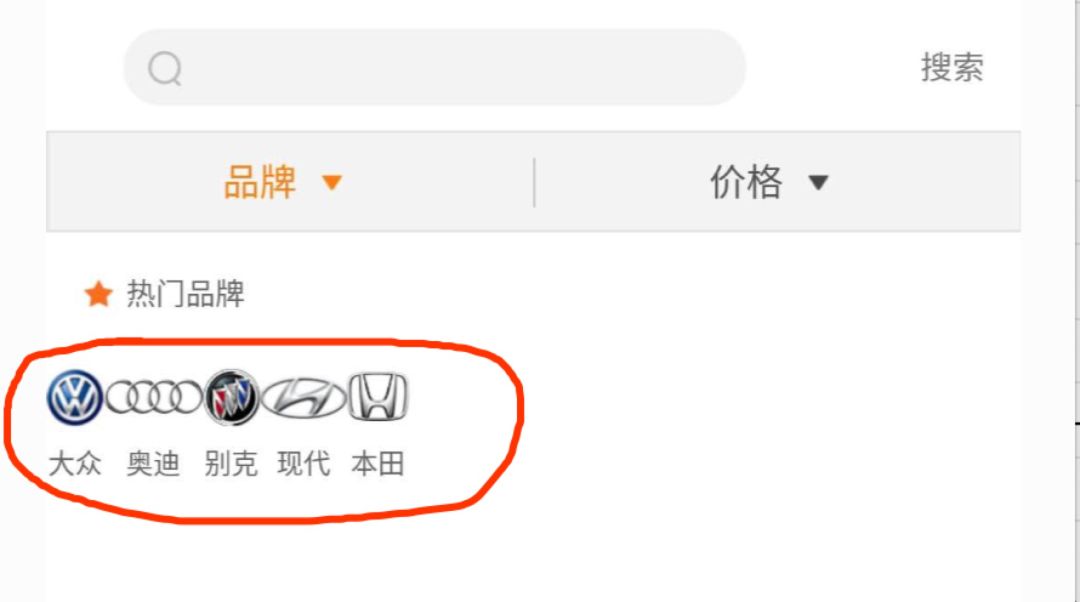
Task: Click the divider between 品牌 and 价格
Action: tap(534, 183)
